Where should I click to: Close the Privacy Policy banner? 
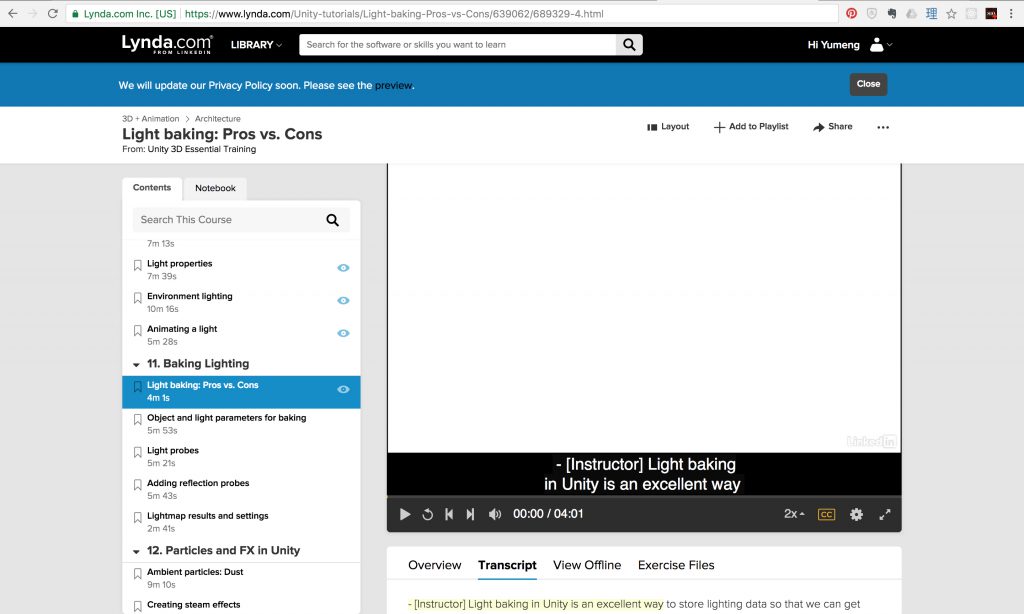click(x=868, y=84)
